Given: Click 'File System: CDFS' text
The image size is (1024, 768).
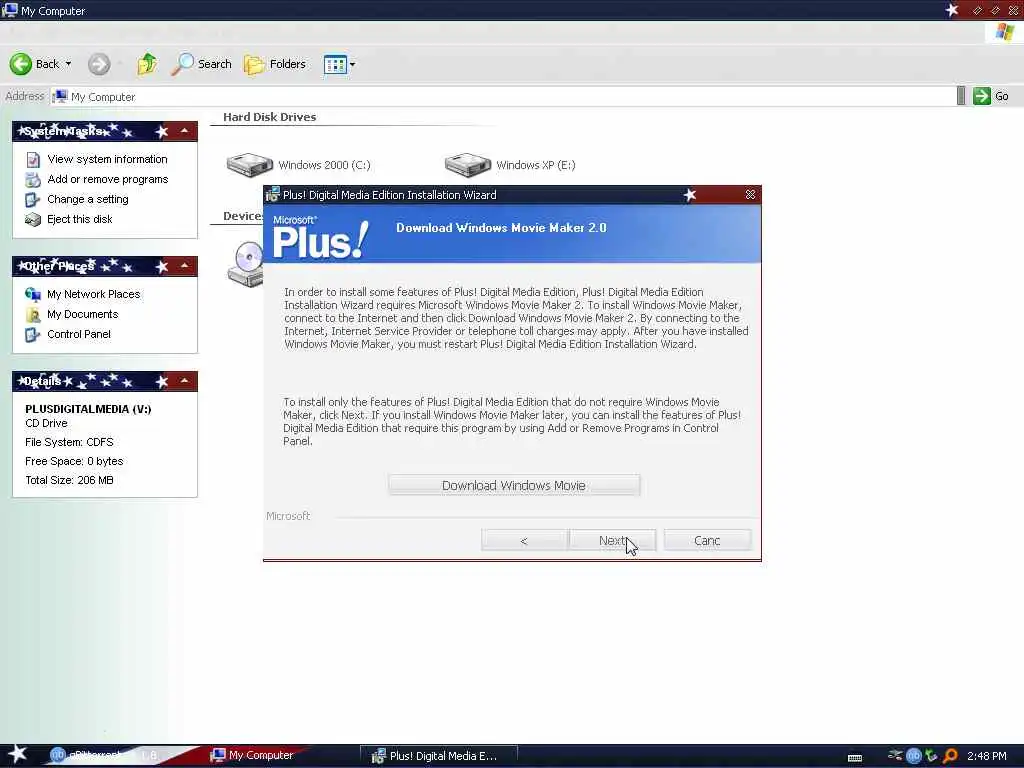Looking at the screenshot, I should (x=69, y=442).
